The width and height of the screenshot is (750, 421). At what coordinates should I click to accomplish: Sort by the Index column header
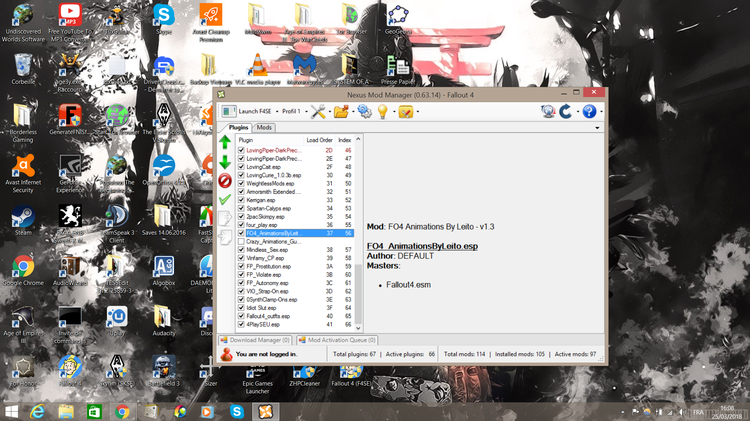344,140
